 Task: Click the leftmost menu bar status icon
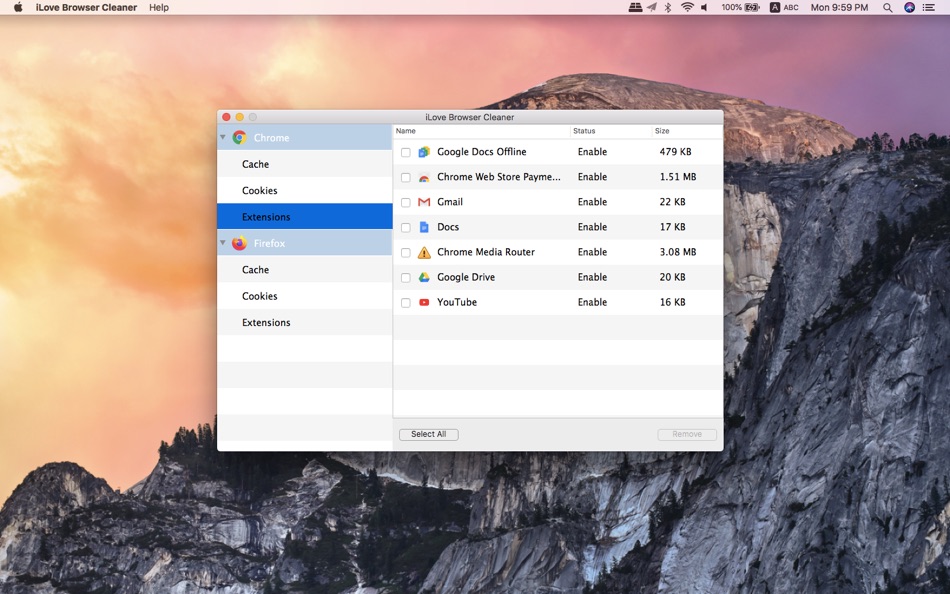click(x=635, y=7)
